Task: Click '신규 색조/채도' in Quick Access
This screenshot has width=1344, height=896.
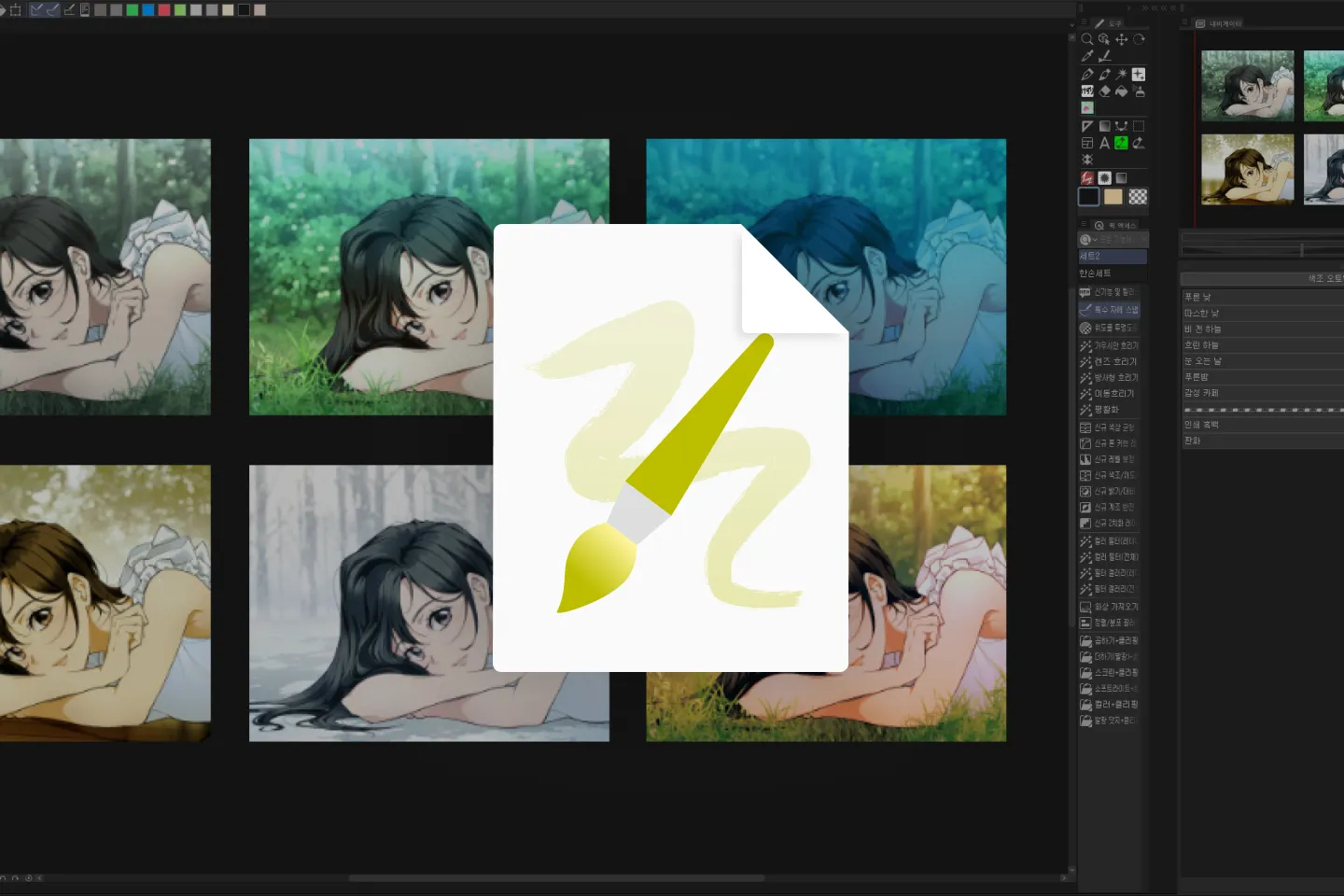Action: (x=1109, y=475)
